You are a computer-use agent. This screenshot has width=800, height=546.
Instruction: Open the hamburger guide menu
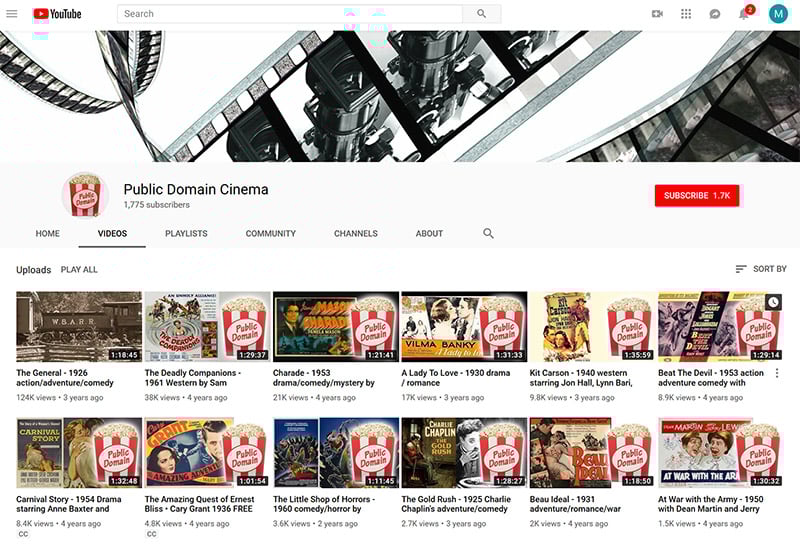(x=12, y=14)
